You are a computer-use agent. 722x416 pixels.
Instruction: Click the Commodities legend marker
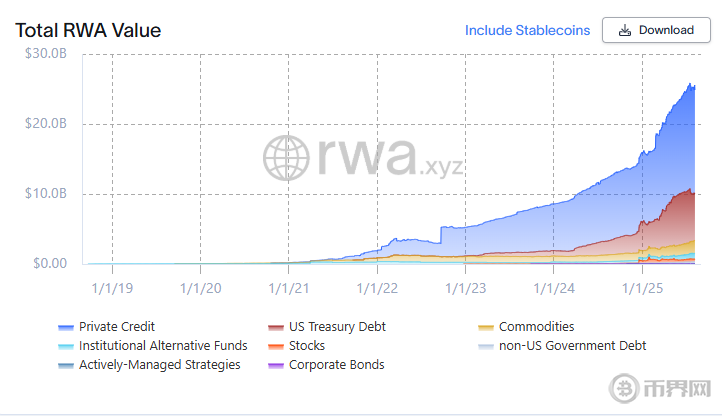pos(487,327)
